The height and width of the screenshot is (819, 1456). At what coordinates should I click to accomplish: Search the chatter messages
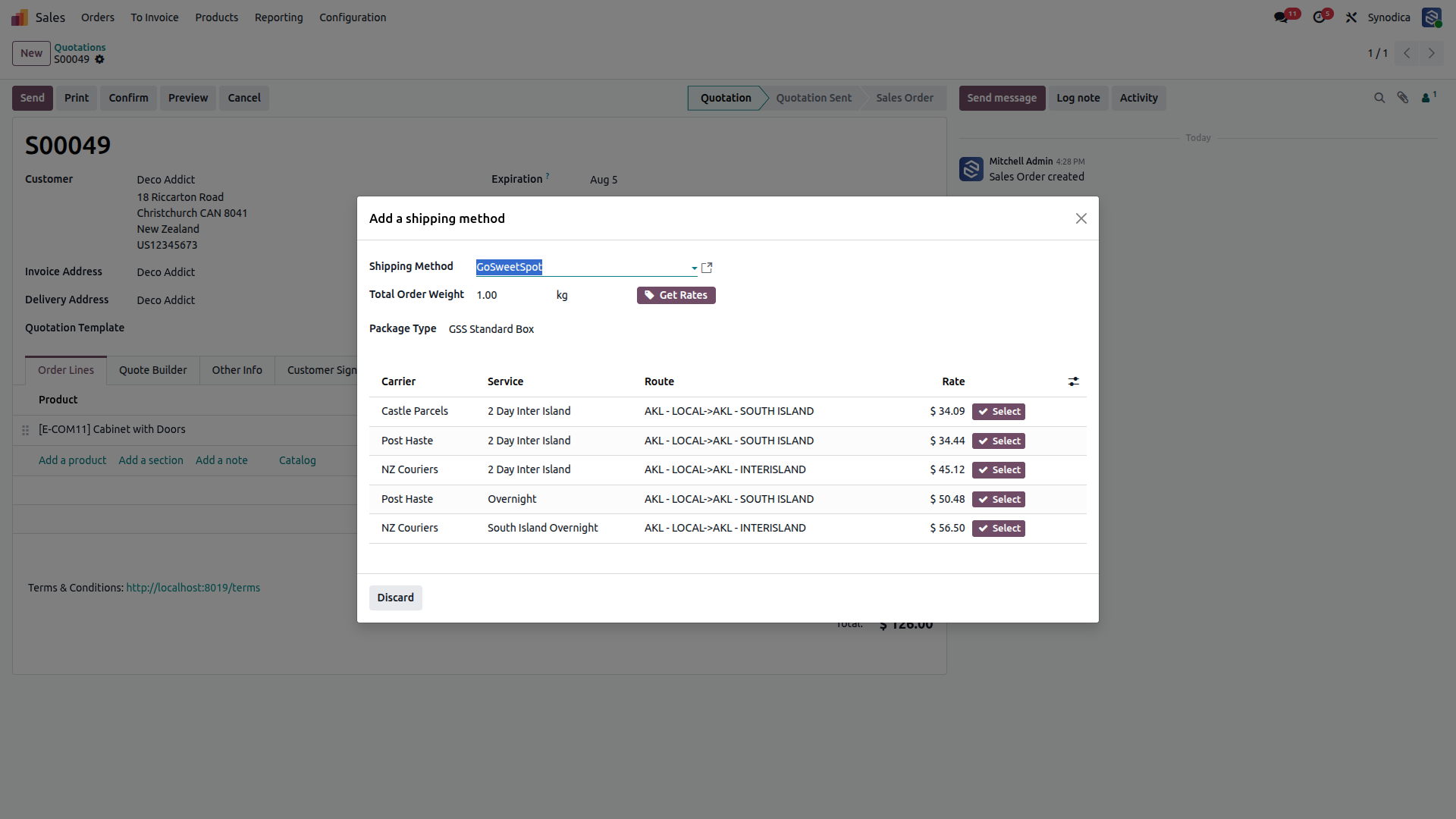point(1379,98)
